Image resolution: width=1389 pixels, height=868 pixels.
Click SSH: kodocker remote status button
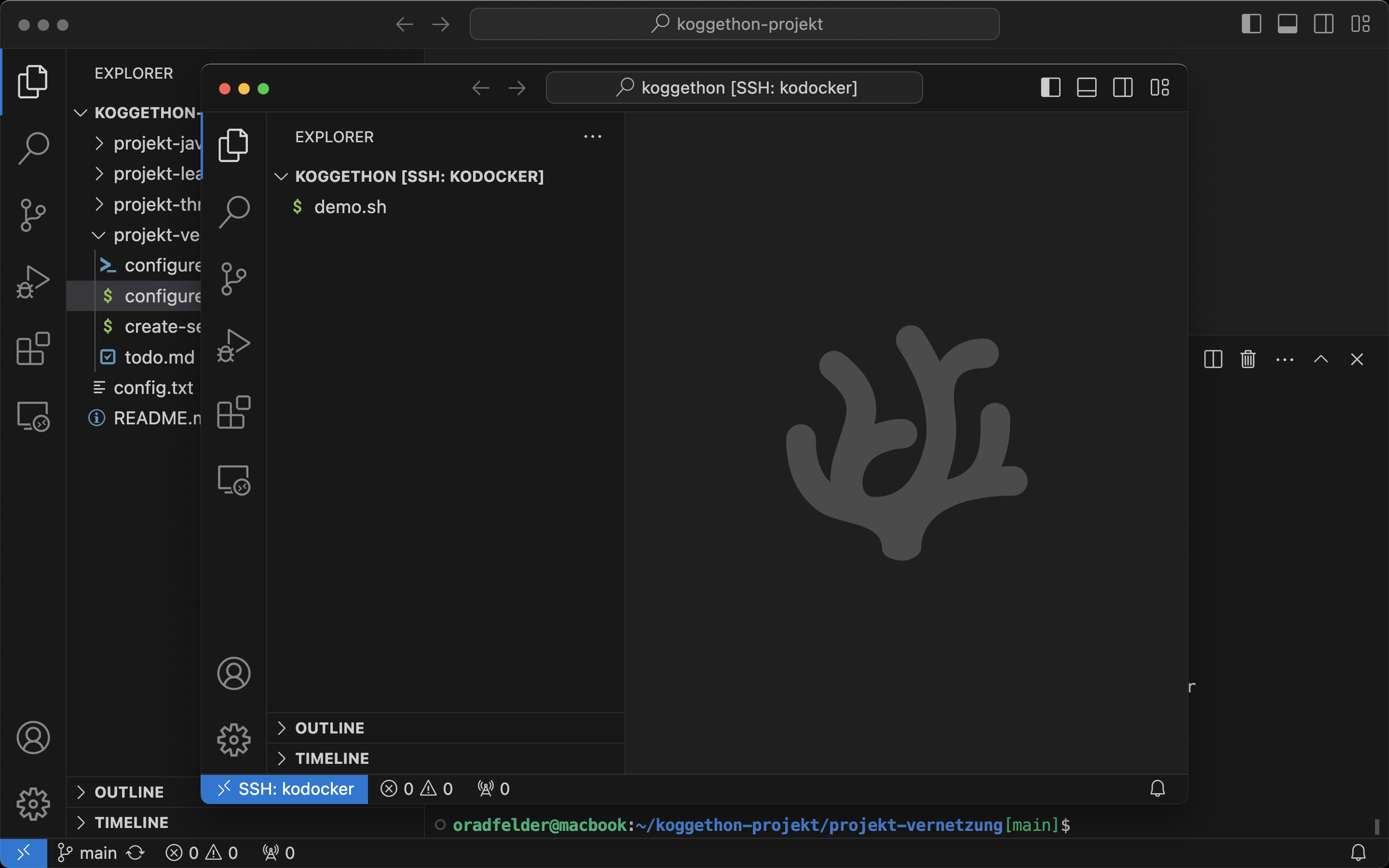[285, 789]
